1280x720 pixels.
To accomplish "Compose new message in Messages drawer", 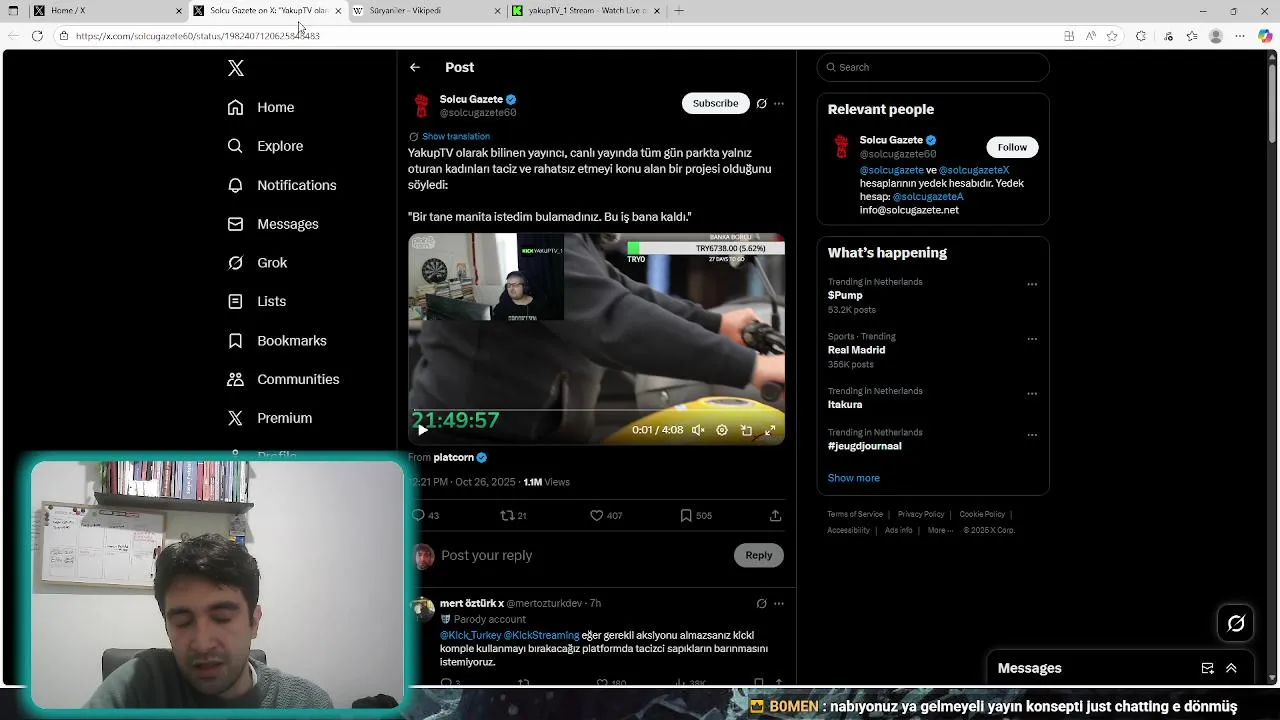I will tap(1207, 668).
